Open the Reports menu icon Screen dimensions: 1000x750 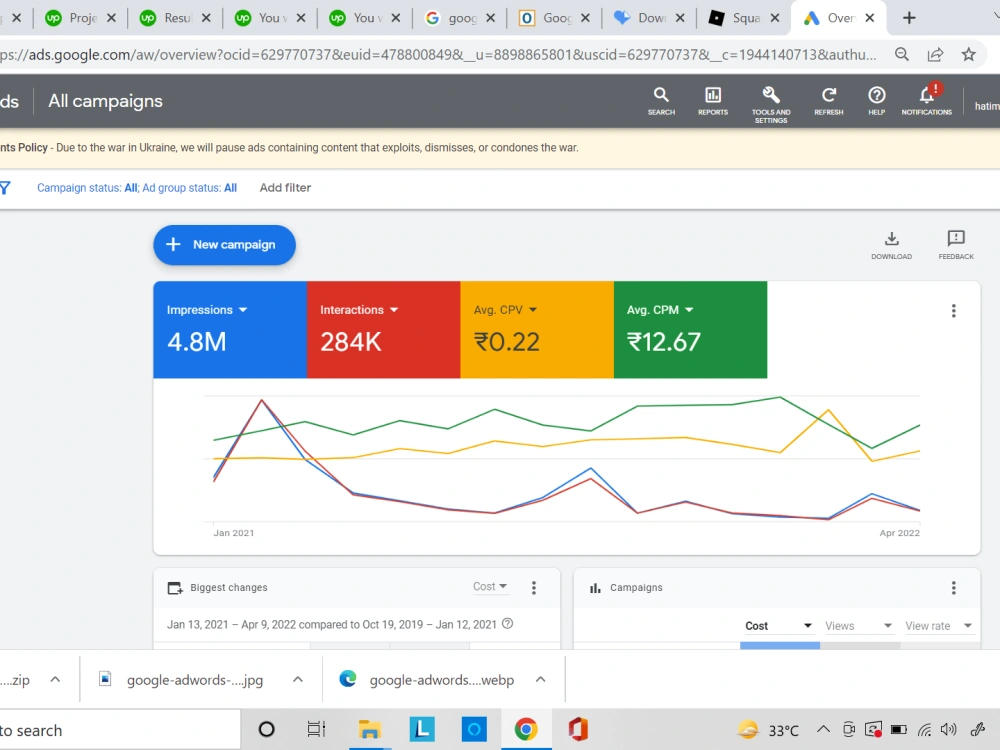[712, 101]
